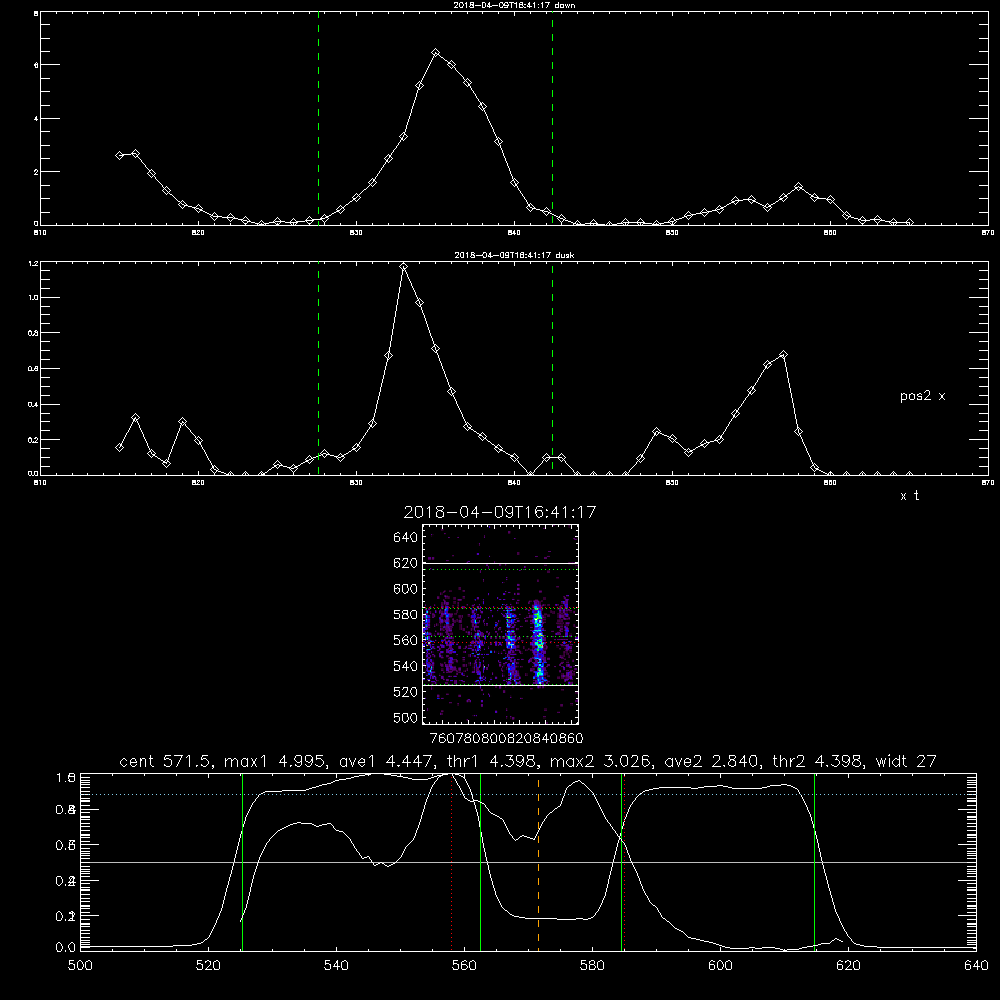
Task: Click the dusk peak near 816
Action: [135, 418]
